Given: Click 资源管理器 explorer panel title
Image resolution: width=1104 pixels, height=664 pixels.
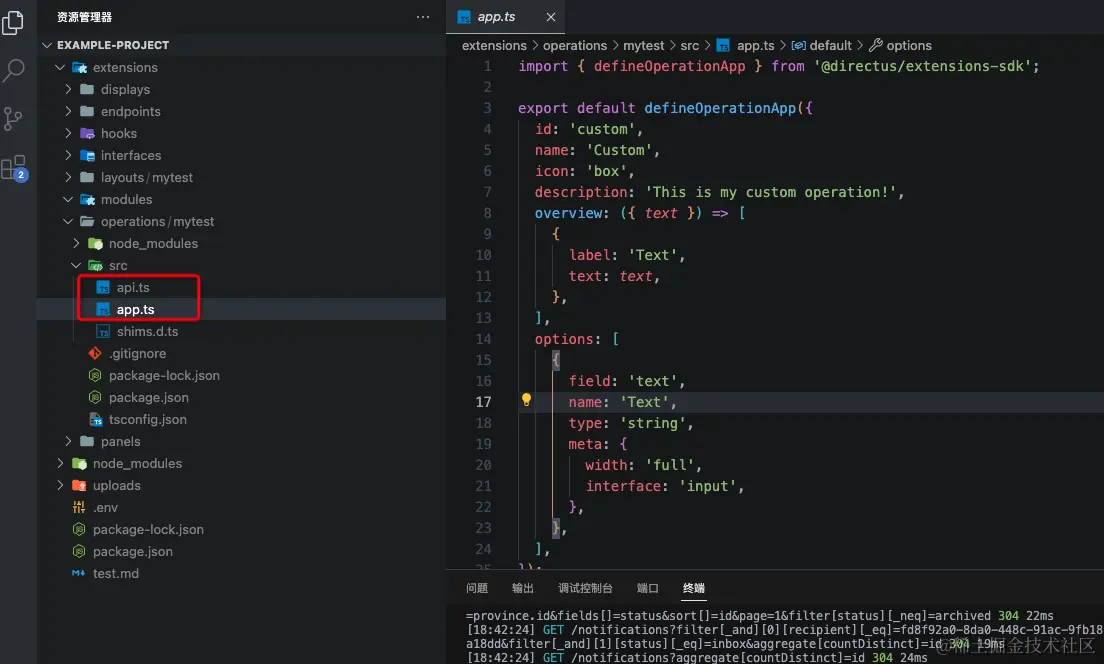Looking at the screenshot, I should [x=84, y=17].
